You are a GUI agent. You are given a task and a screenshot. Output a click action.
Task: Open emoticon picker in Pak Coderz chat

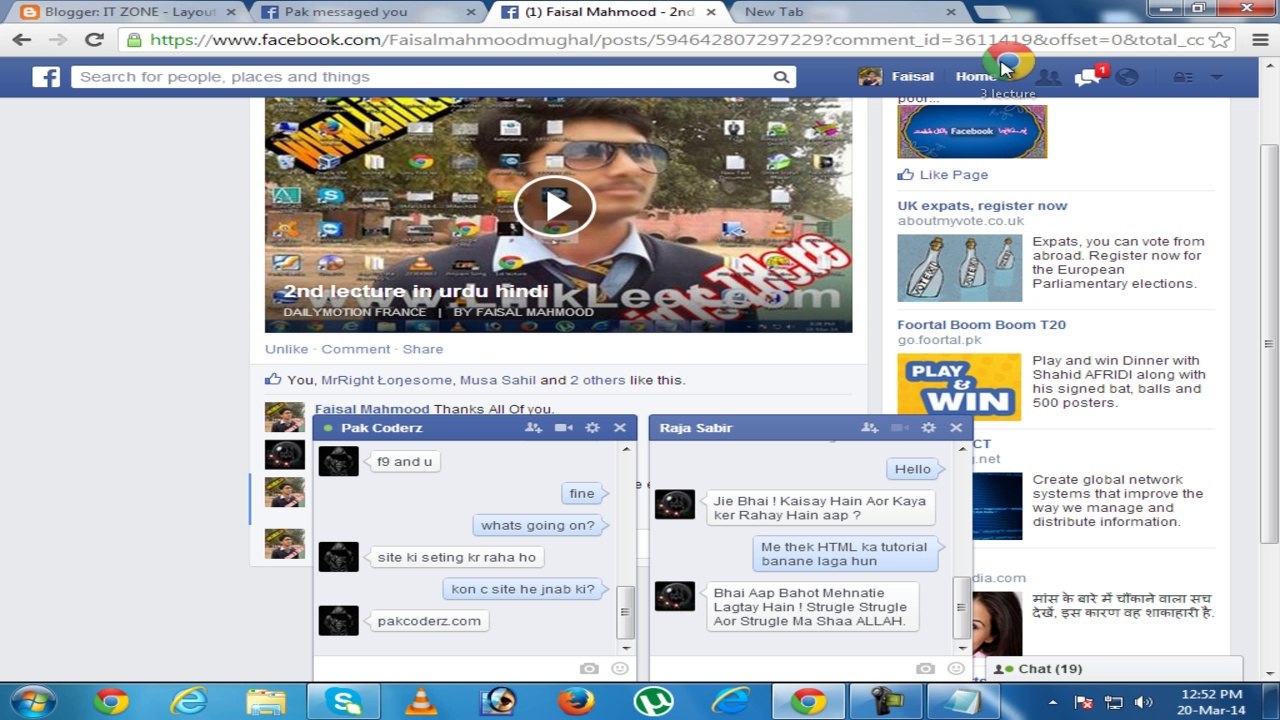(620, 668)
